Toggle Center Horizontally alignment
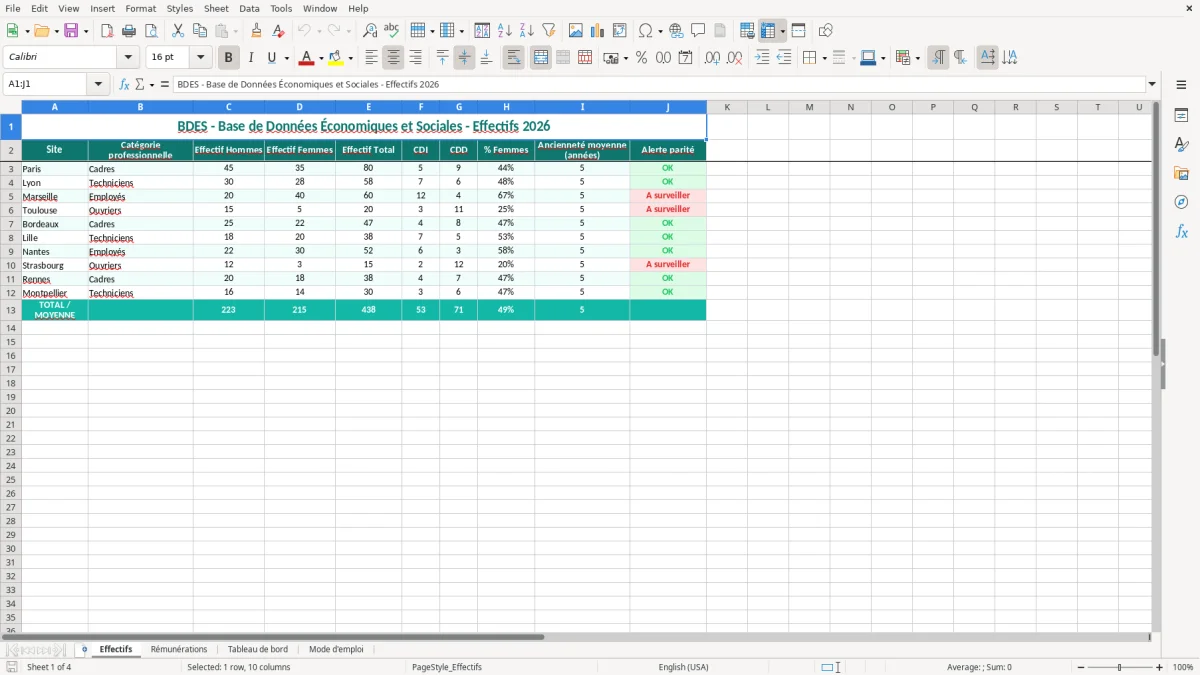This screenshot has height=675, width=1200. pyautogui.click(x=393, y=58)
